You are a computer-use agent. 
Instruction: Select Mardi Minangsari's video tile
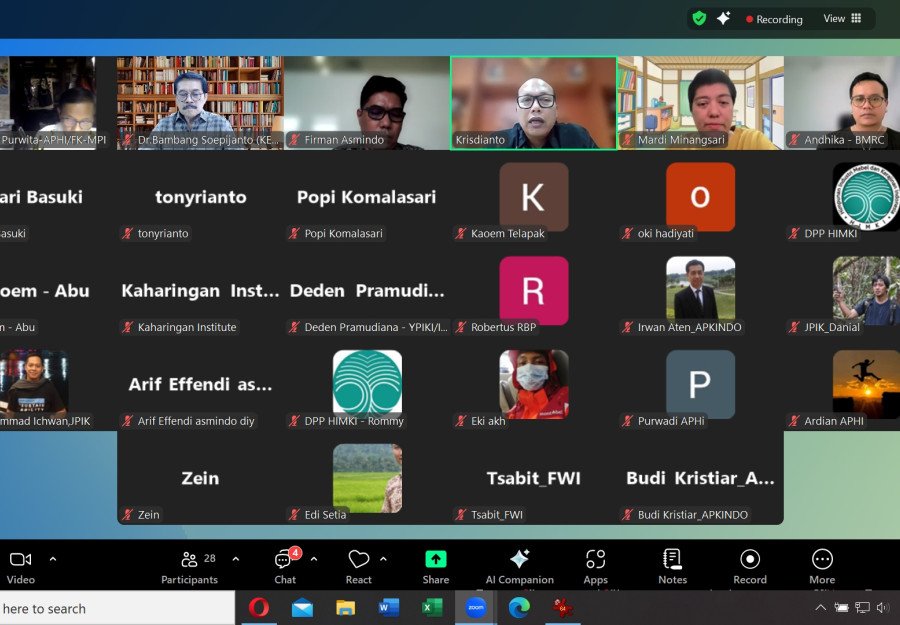(700, 103)
